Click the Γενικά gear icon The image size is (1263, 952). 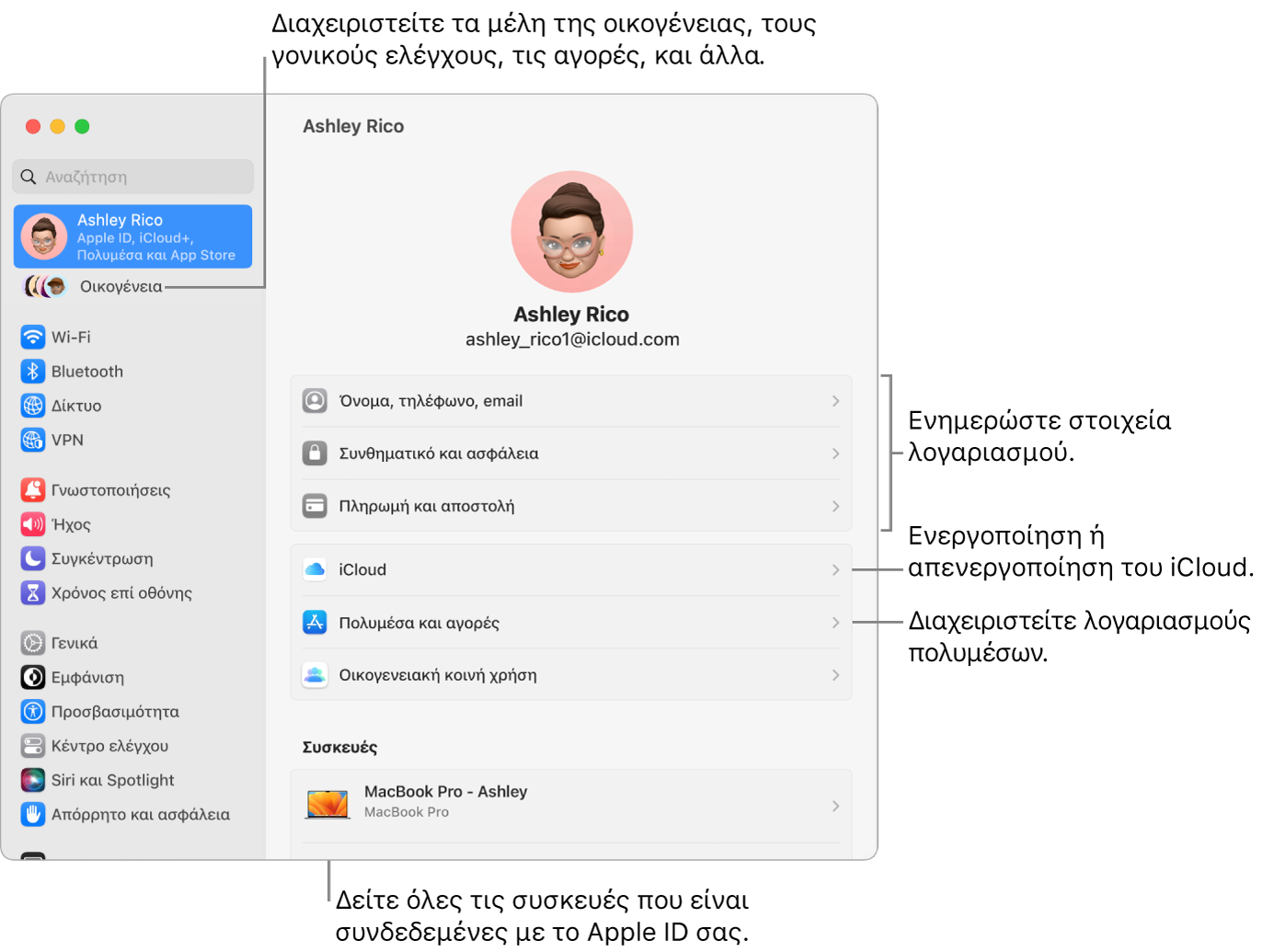(33, 643)
